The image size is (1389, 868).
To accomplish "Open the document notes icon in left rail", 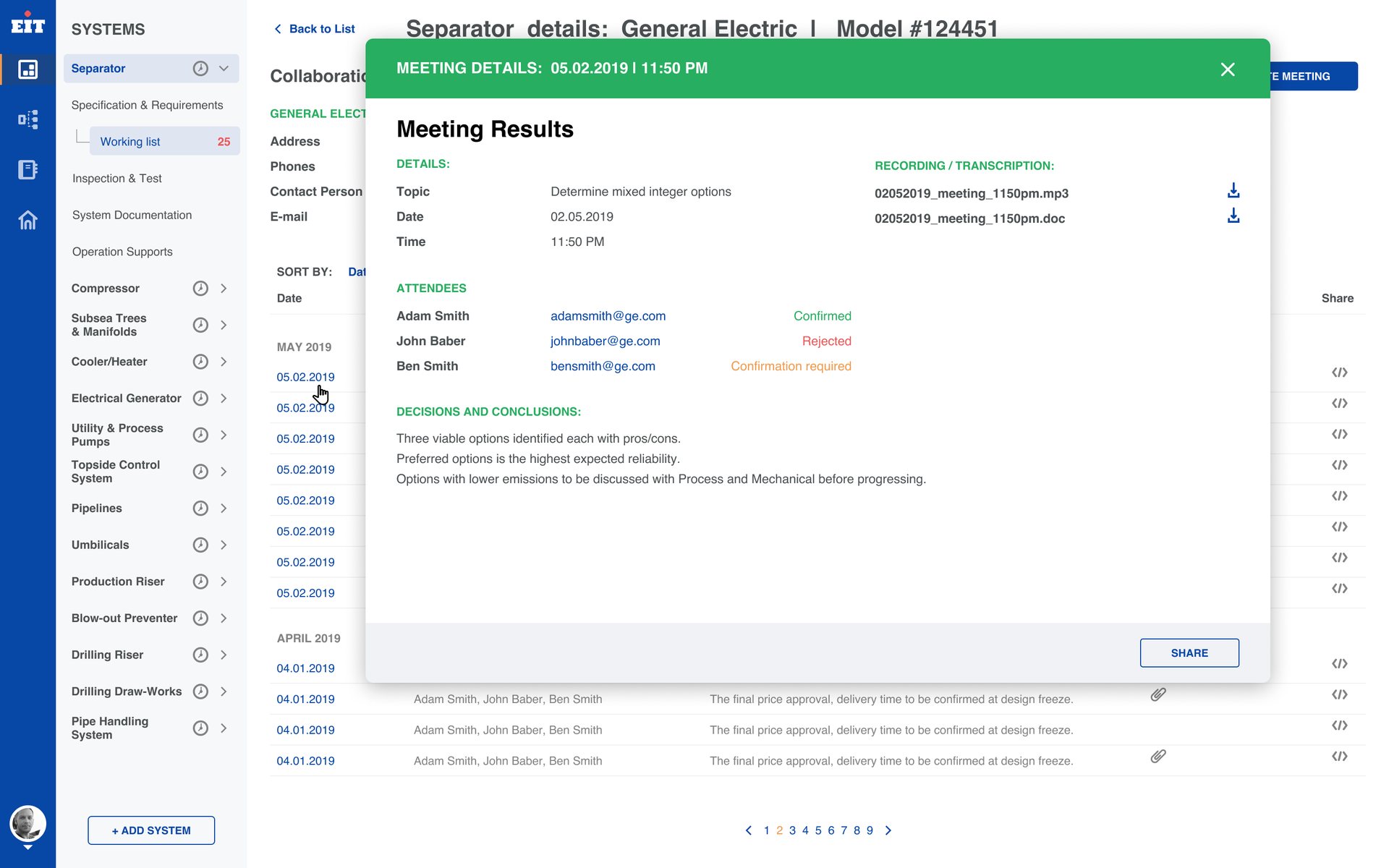I will point(28,169).
